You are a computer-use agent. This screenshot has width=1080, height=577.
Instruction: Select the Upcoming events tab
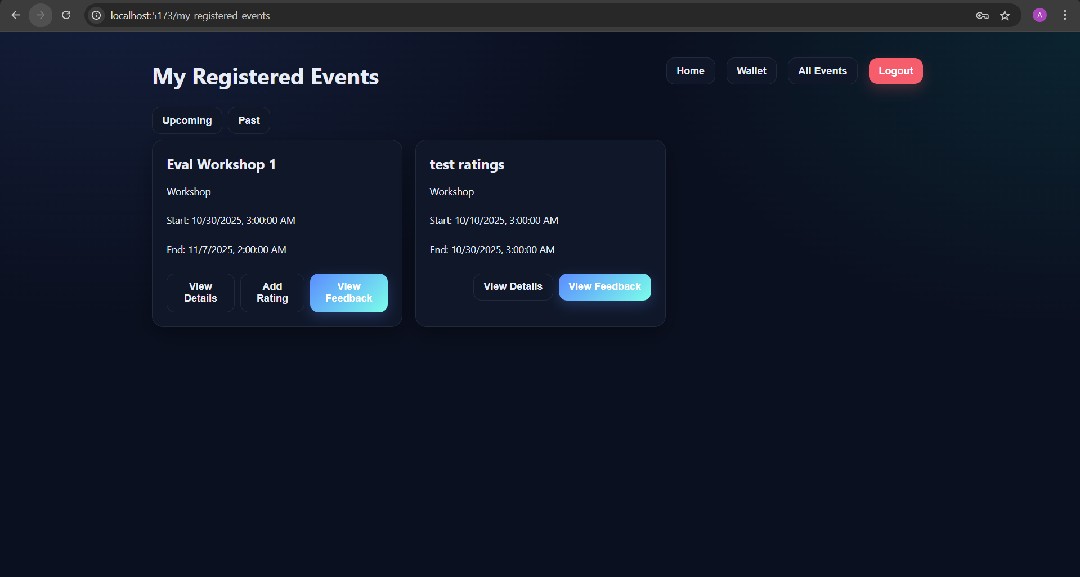187,120
